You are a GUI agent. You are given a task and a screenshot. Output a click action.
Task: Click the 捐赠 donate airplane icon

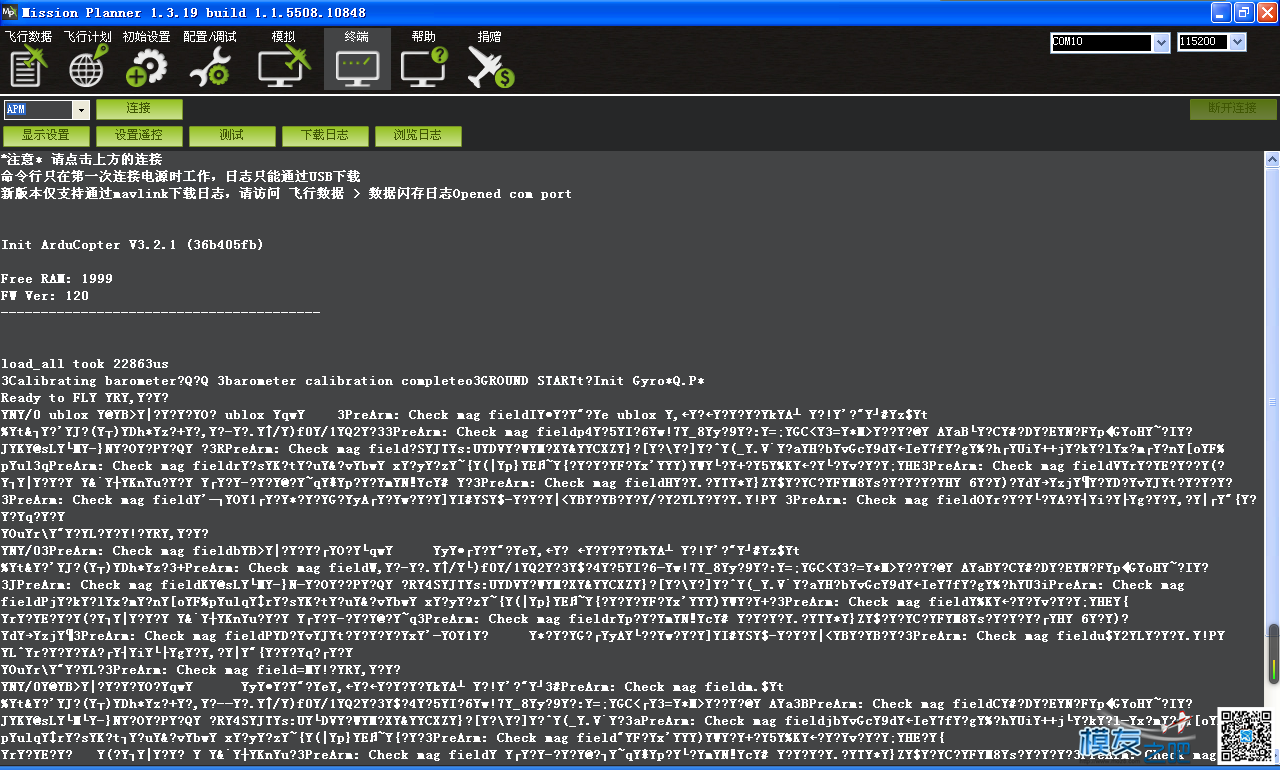click(490, 59)
